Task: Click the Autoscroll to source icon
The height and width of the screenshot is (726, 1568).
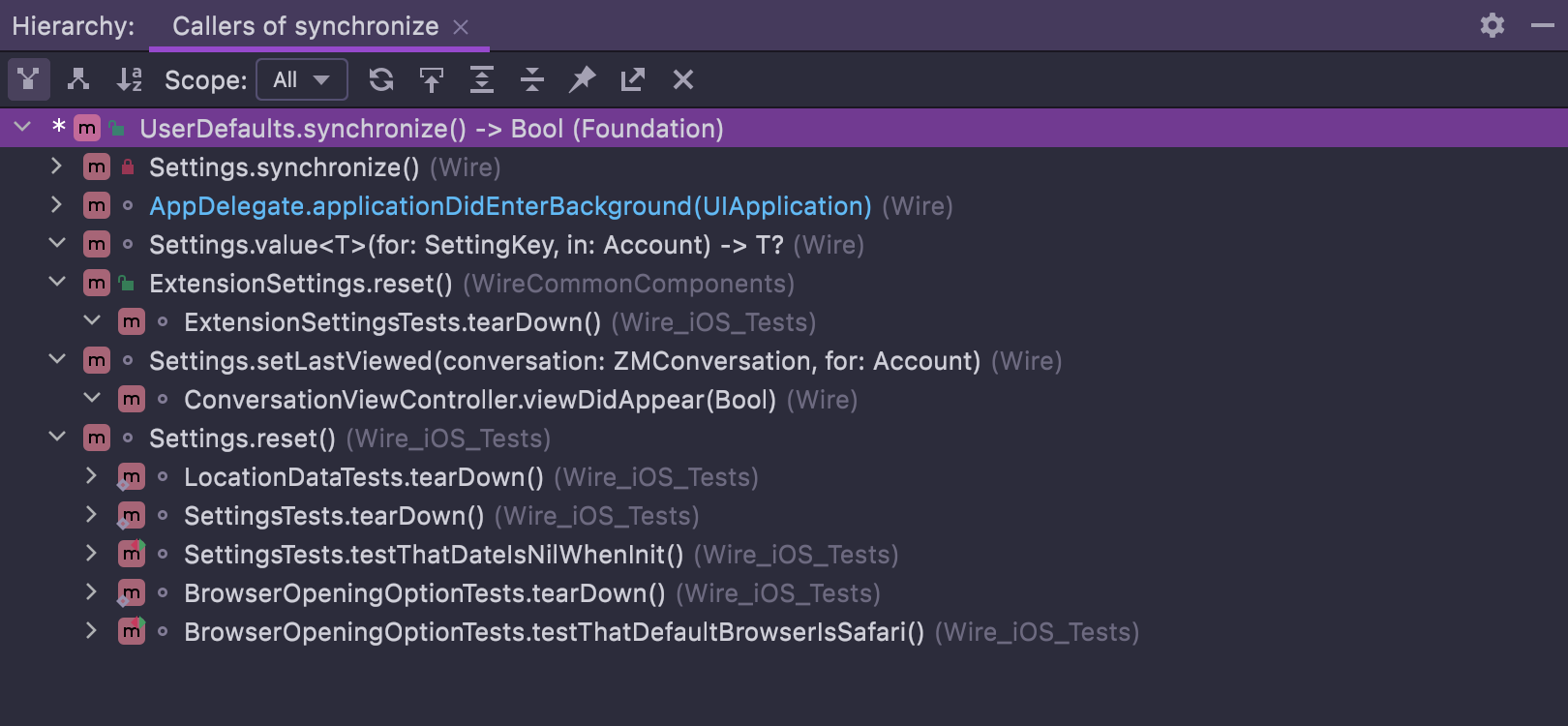Action: pyautogui.click(x=432, y=79)
